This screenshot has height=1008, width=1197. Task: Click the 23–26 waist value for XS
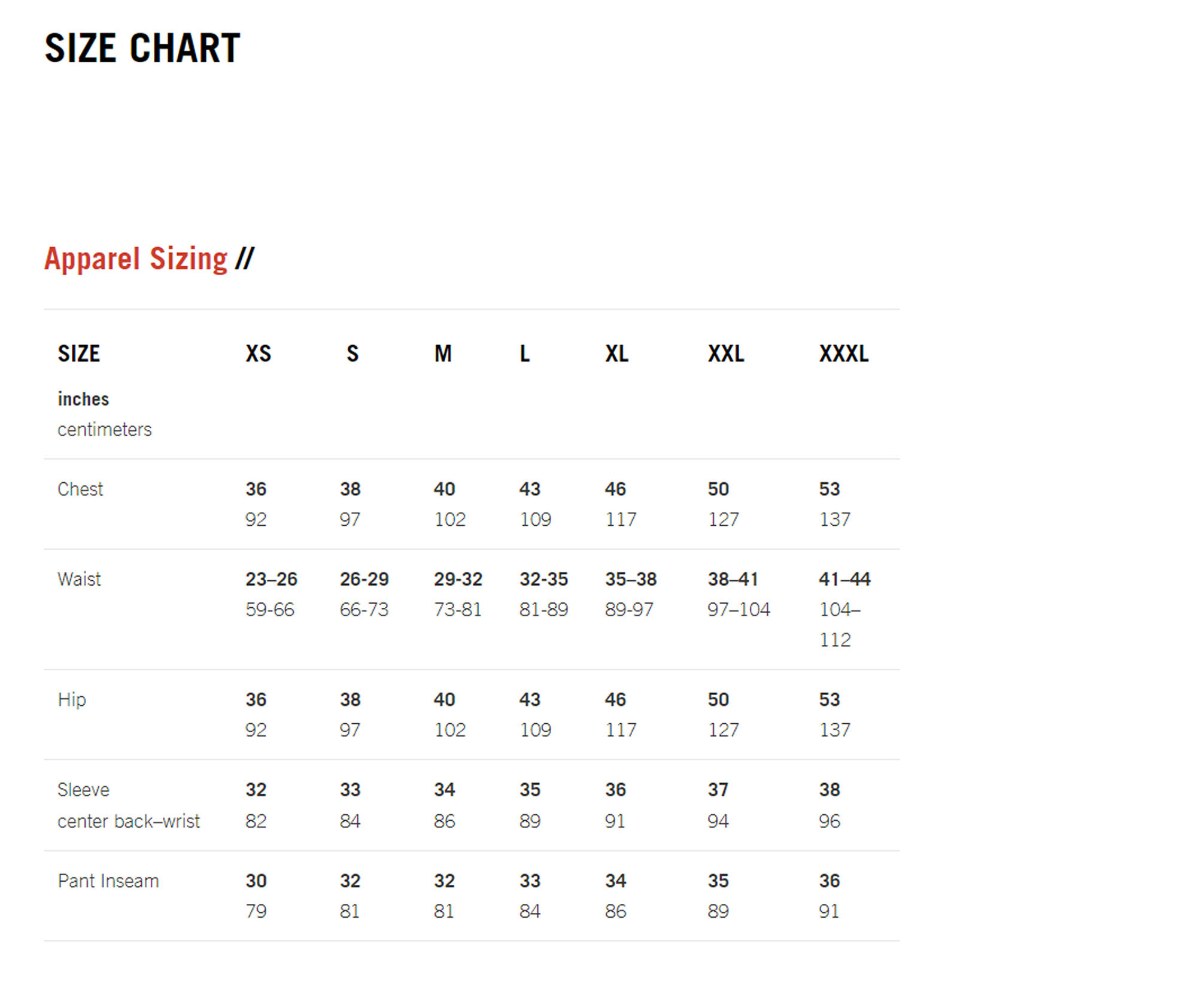tap(271, 579)
